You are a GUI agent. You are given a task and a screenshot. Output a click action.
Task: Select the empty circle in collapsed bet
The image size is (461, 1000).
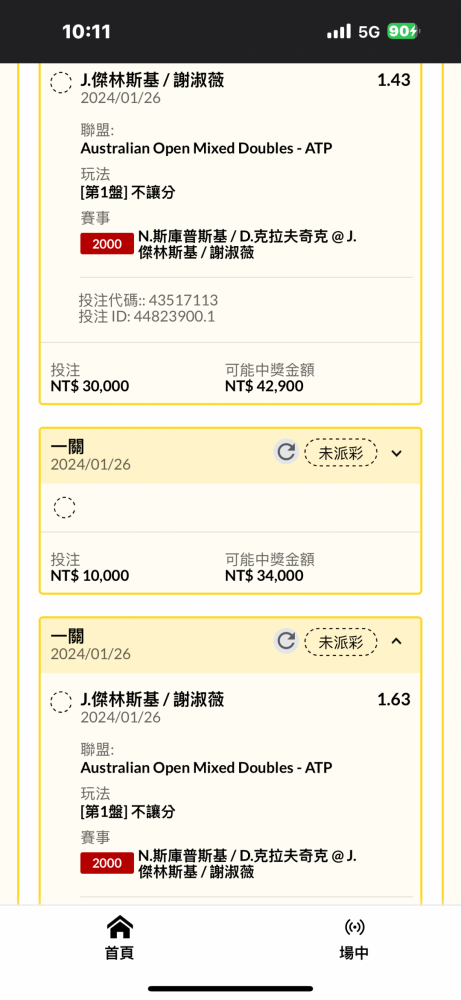(x=64, y=508)
